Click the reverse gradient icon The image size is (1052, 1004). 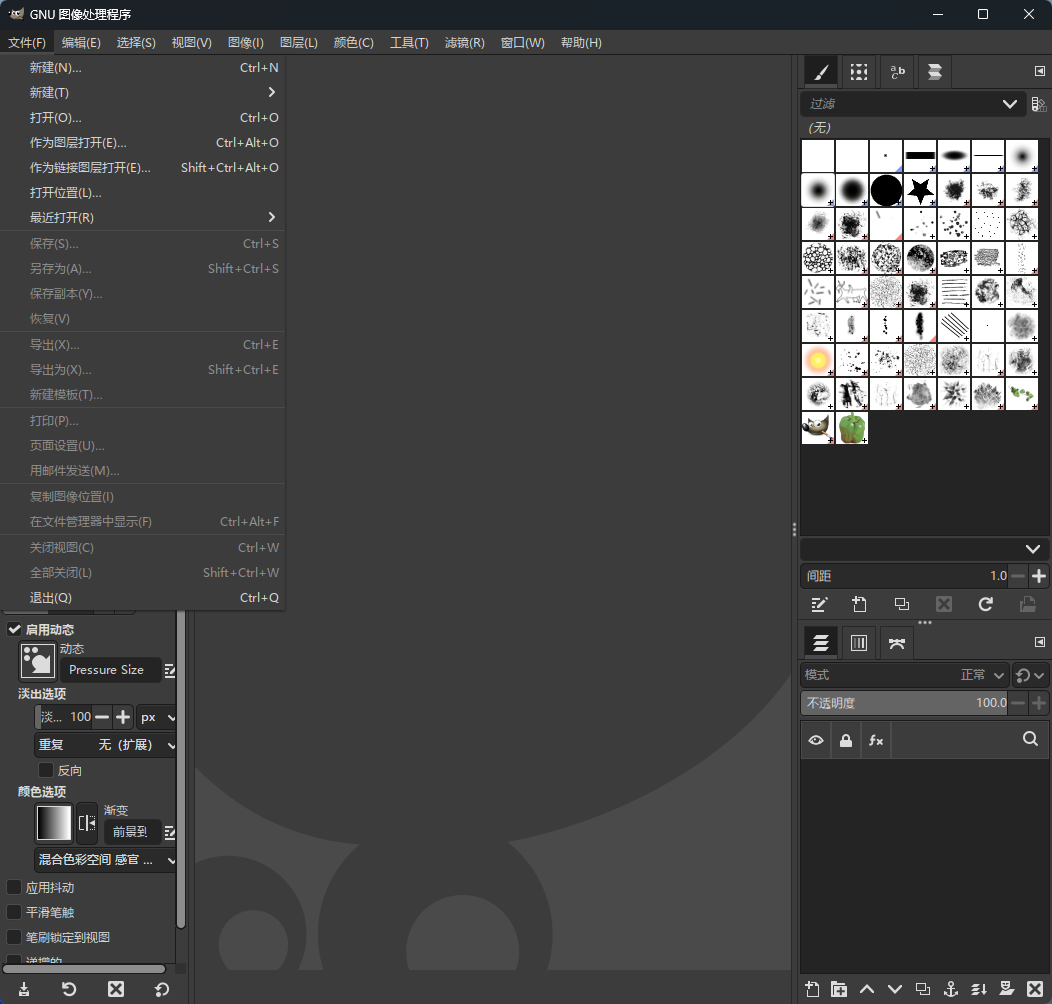point(87,823)
